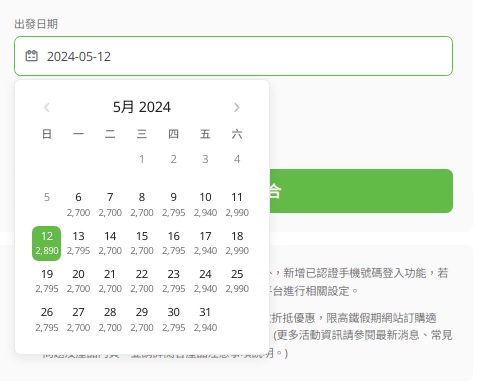Screen dimensions: 481x384
Task: Go to previous month arrow
Action: click(47, 107)
